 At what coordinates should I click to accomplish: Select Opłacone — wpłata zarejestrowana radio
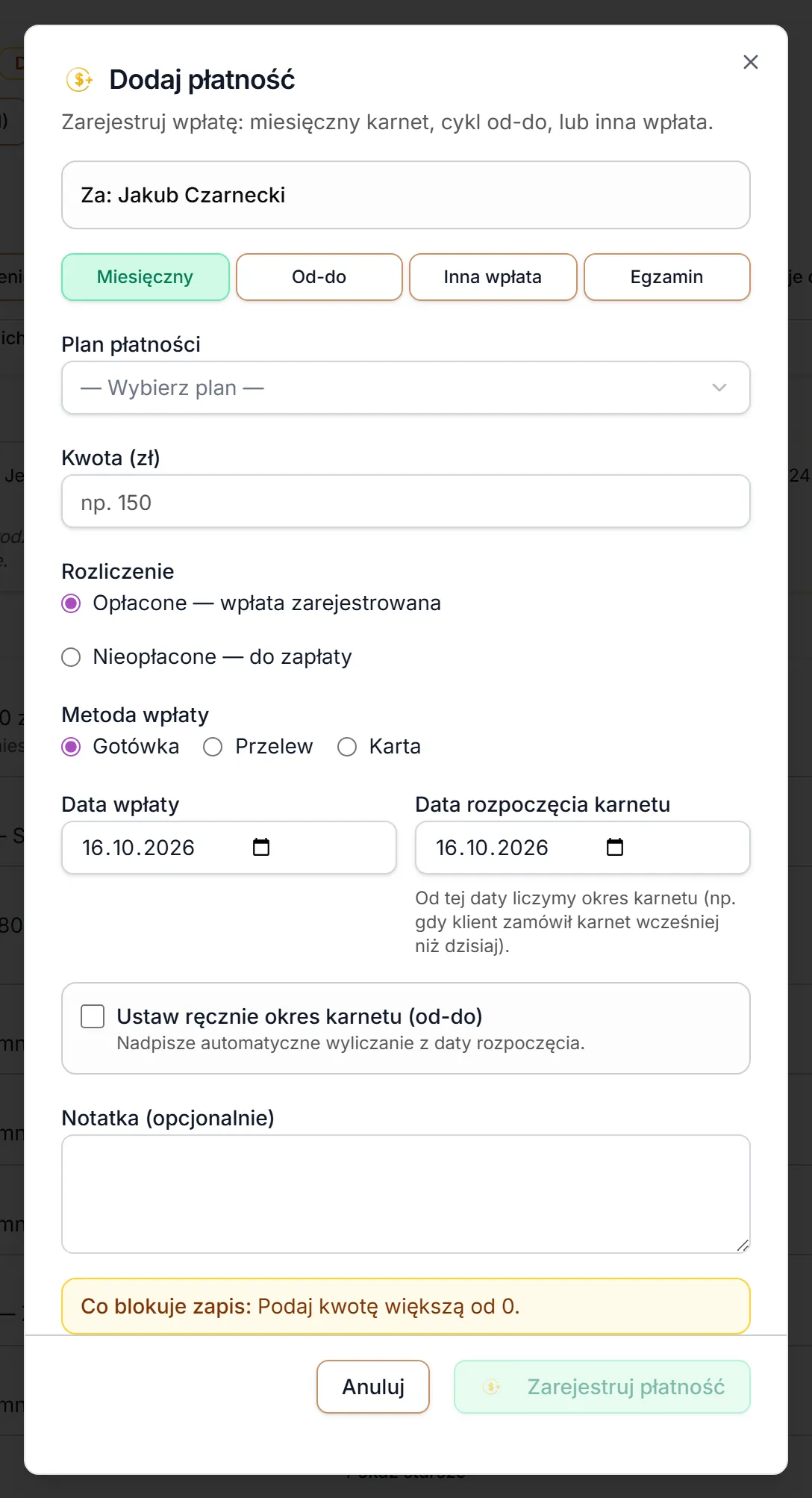(x=71, y=603)
